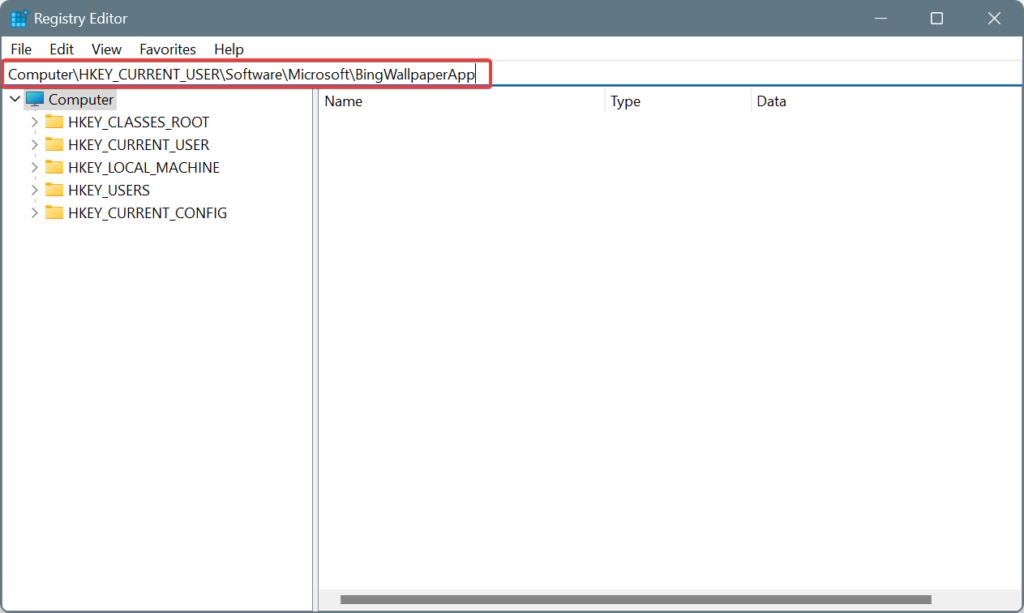Open the Favorites menu
This screenshot has height=613, width=1024.
tap(168, 49)
